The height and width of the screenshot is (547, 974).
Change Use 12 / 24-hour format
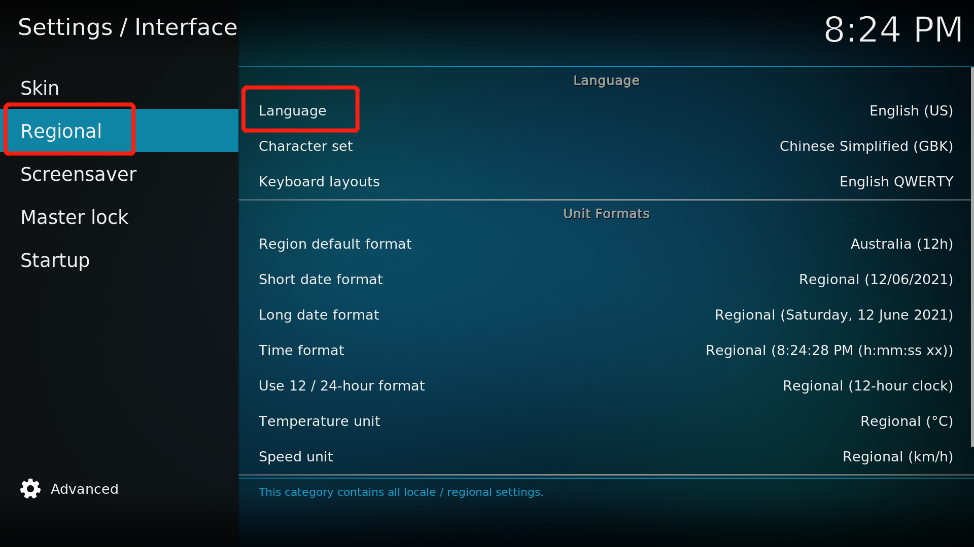point(605,386)
